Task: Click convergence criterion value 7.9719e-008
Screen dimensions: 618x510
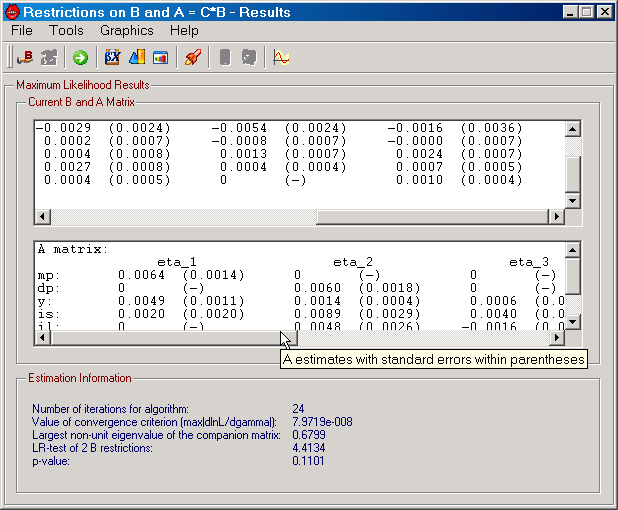Action: click(x=322, y=422)
